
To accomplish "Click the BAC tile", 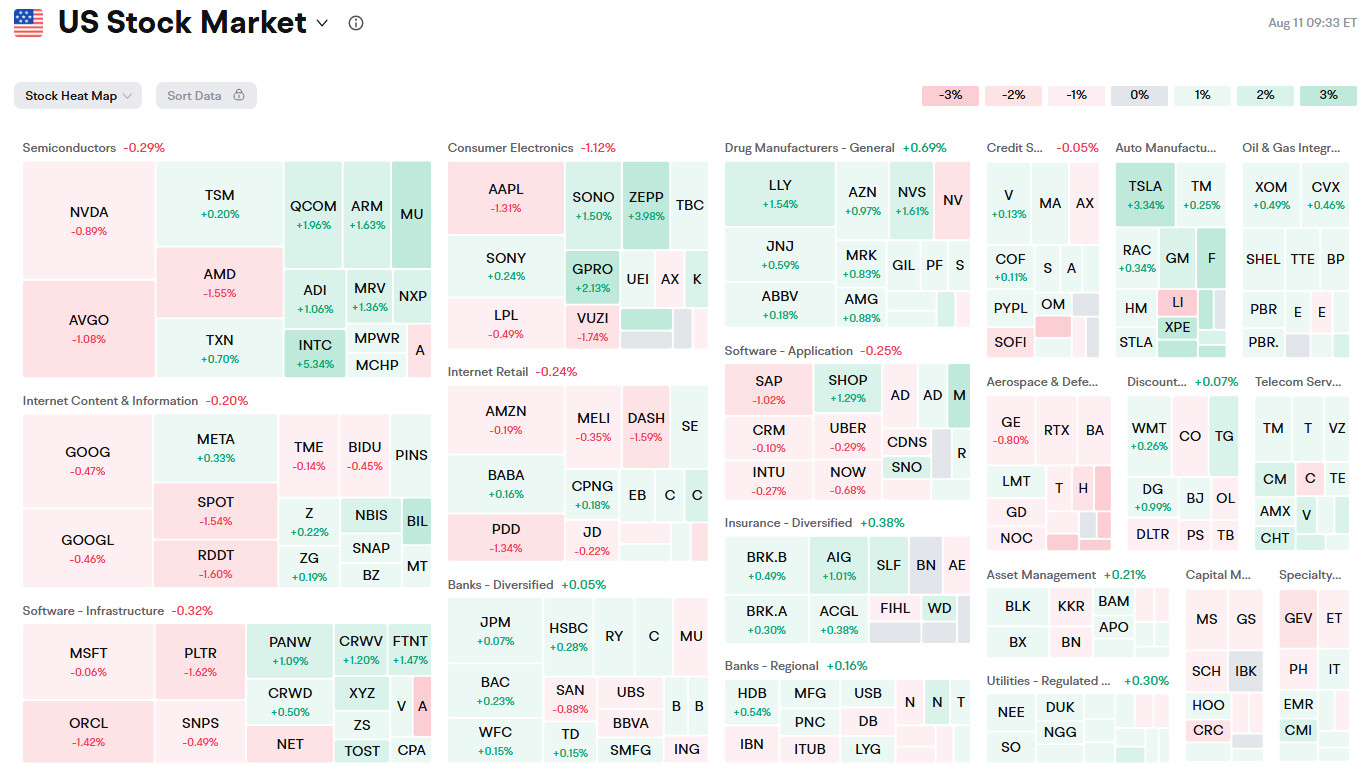I will point(496,691).
